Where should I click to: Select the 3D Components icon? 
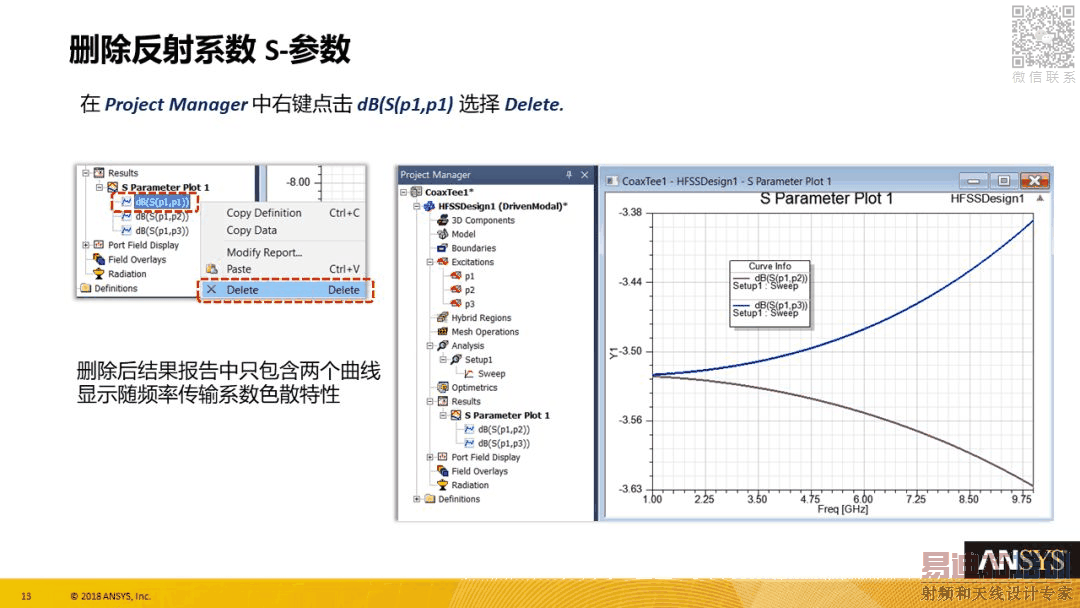(443, 220)
